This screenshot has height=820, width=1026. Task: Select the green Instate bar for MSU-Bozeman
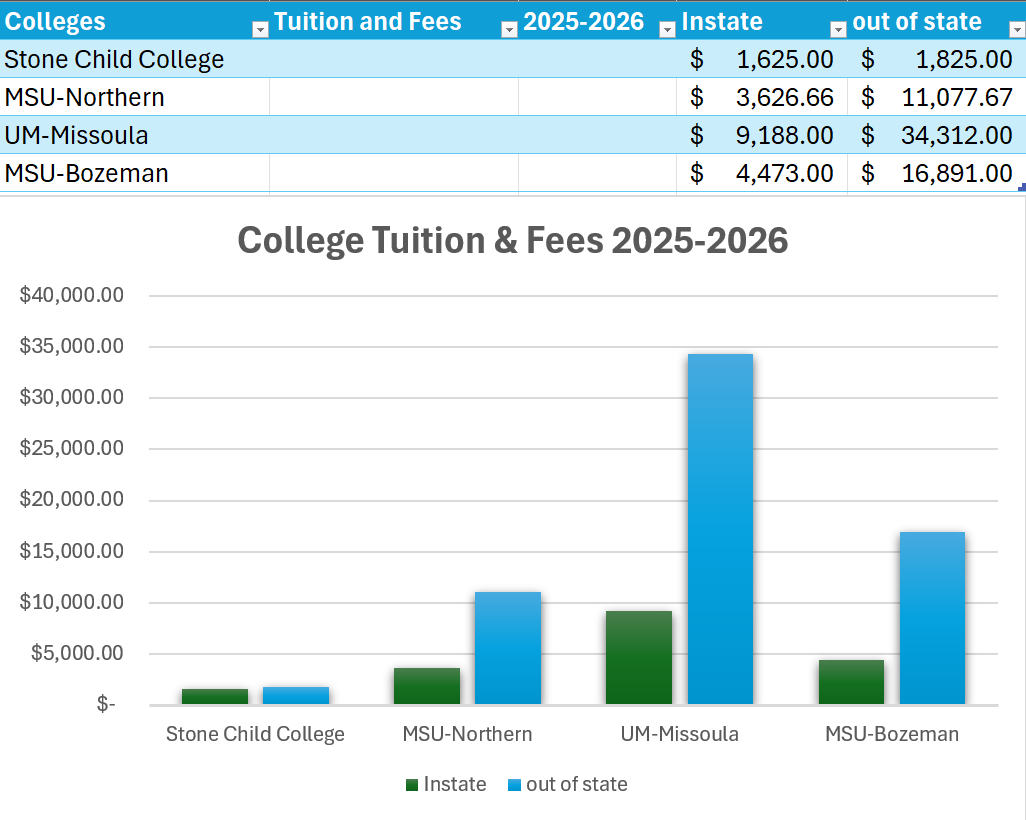851,682
